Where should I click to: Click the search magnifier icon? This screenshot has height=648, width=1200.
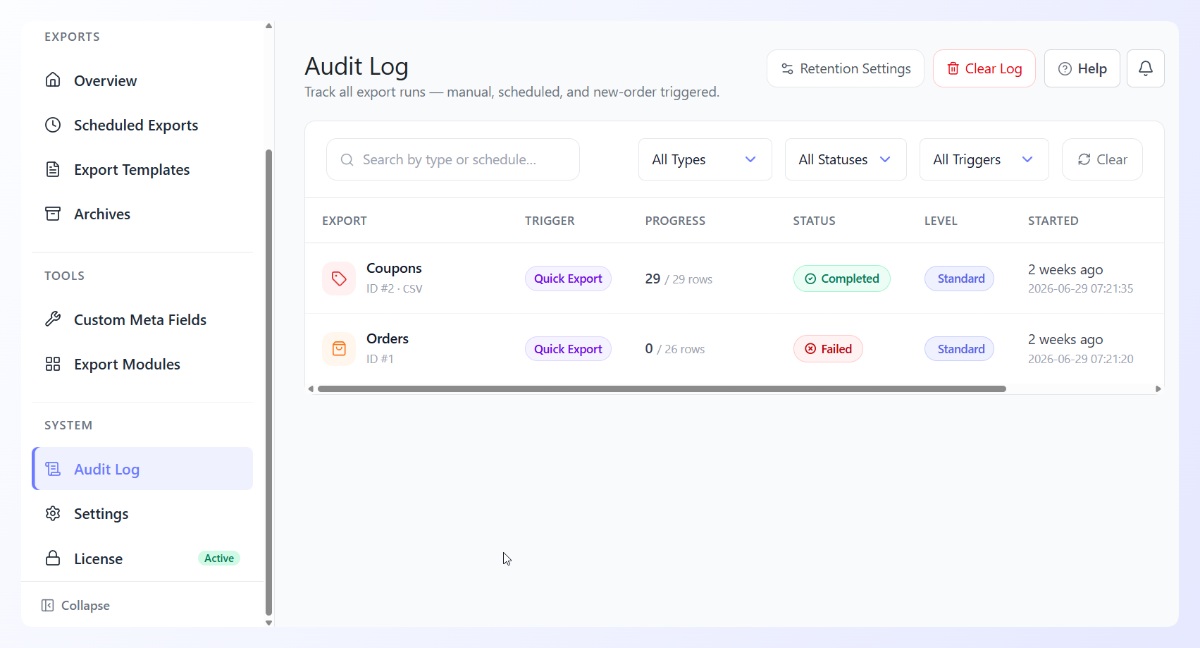click(347, 160)
